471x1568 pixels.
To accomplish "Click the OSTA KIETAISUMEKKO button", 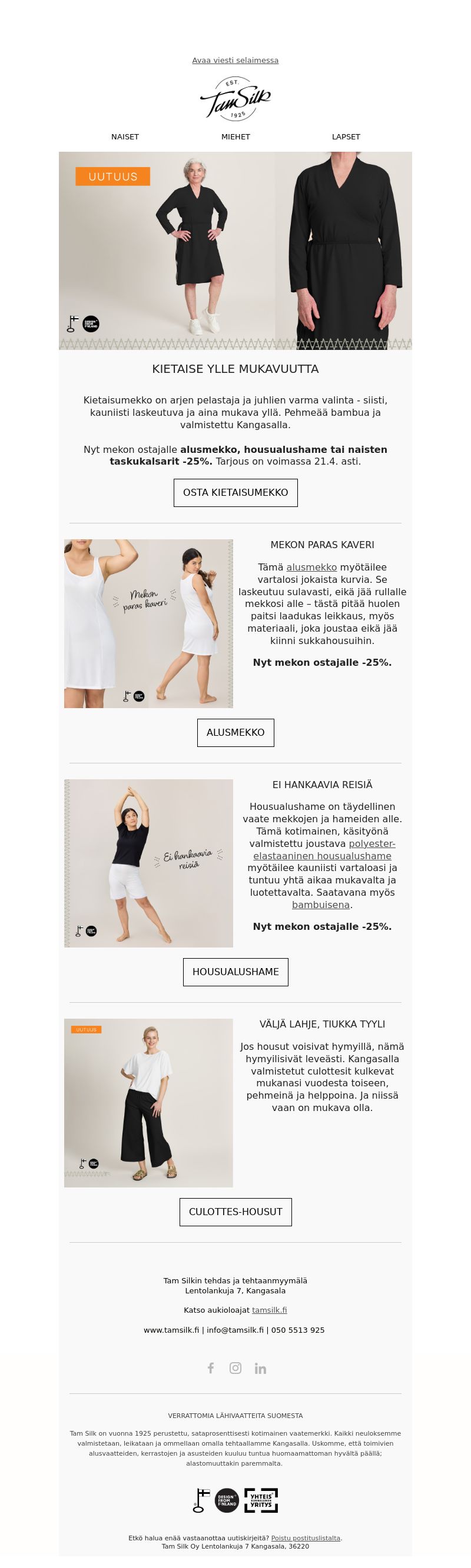I will point(236,492).
